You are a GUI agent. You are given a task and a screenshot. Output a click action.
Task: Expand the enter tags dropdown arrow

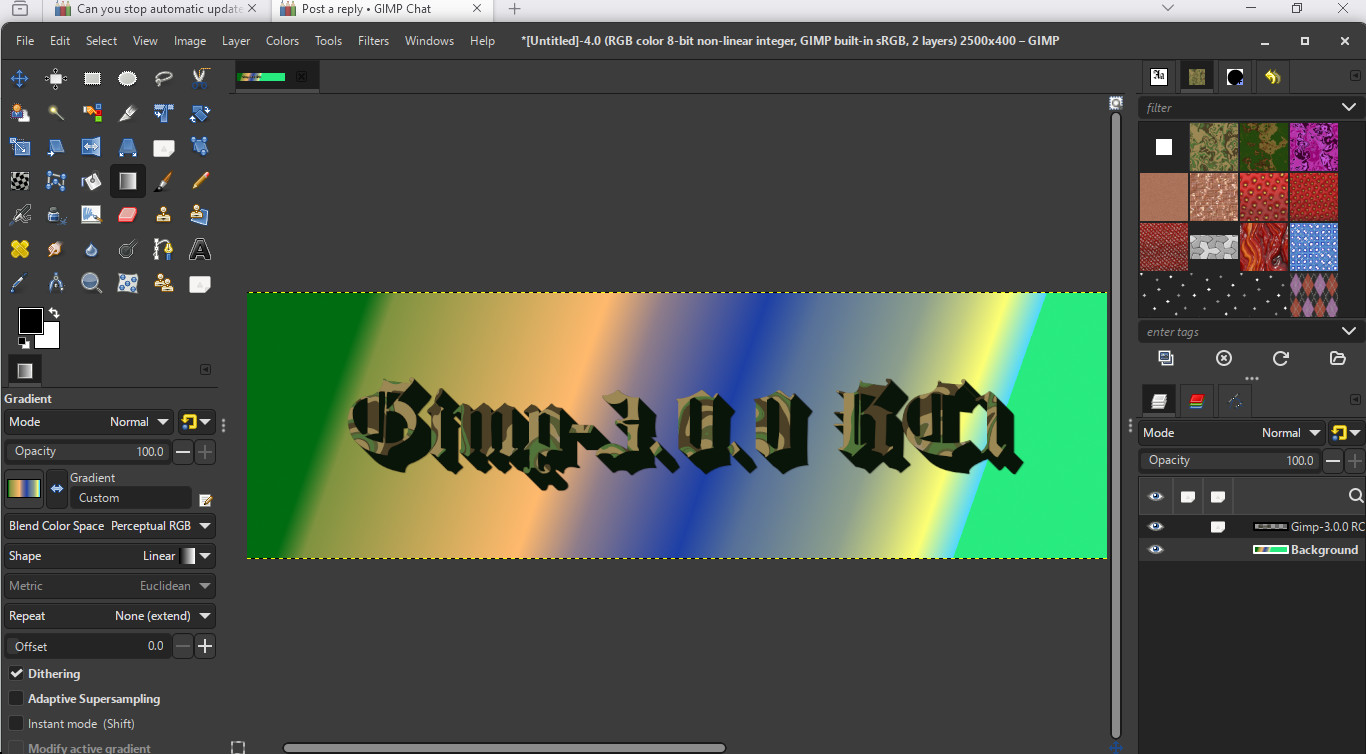[1349, 331]
